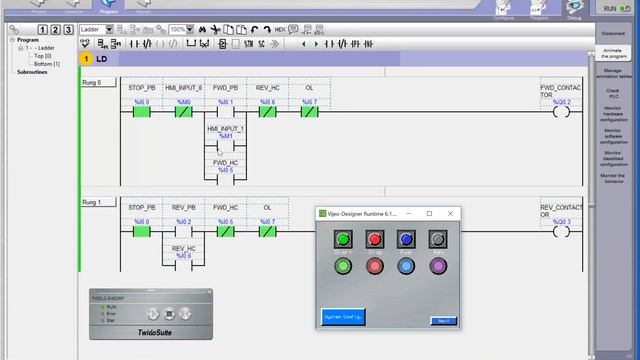Collapse the Program tree node

[12, 40]
